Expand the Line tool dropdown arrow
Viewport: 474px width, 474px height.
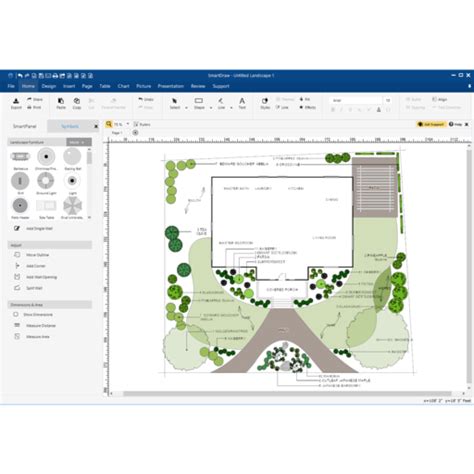(231, 108)
